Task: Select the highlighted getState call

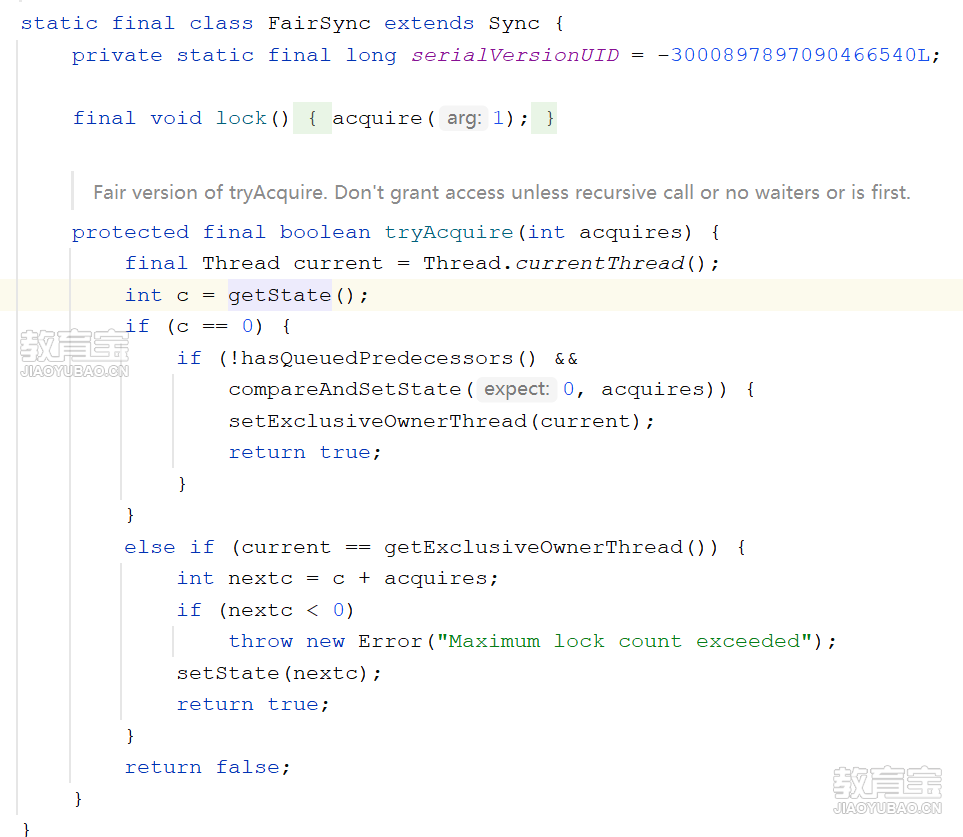Action: [x=280, y=295]
